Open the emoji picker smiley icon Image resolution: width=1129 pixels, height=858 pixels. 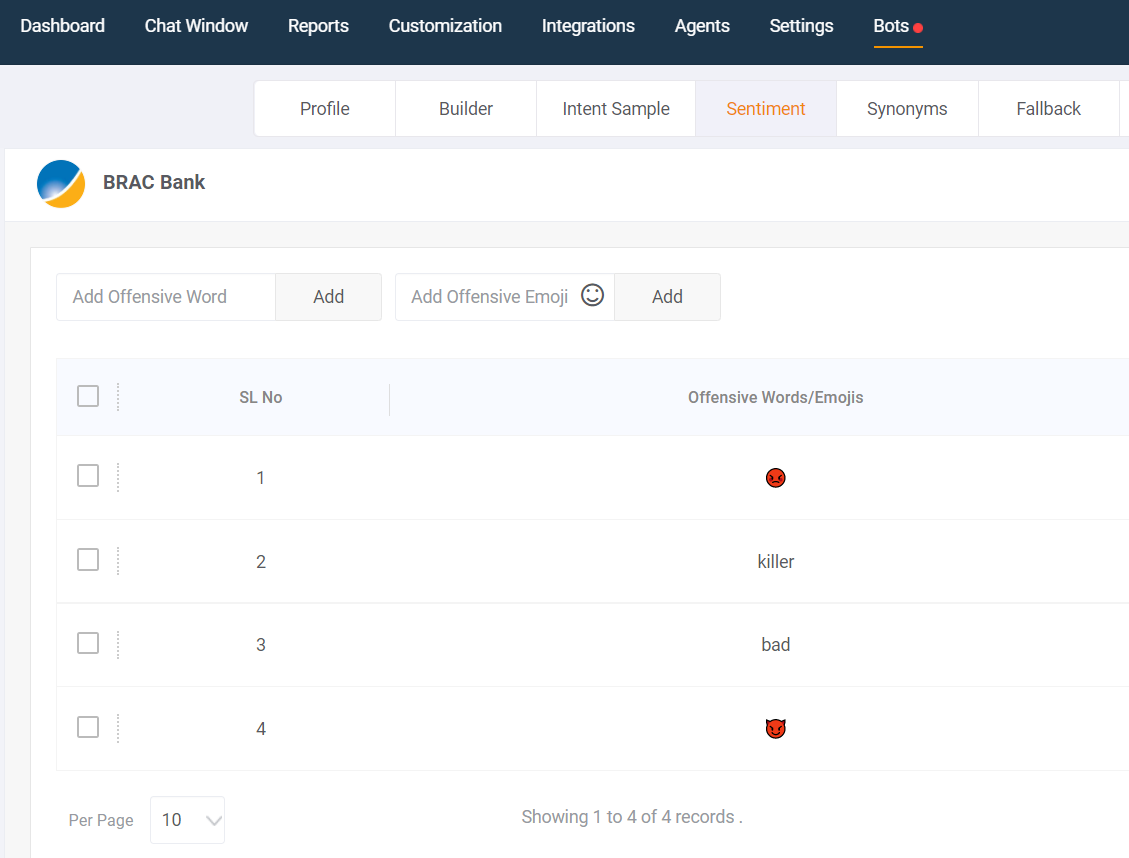[592, 295]
